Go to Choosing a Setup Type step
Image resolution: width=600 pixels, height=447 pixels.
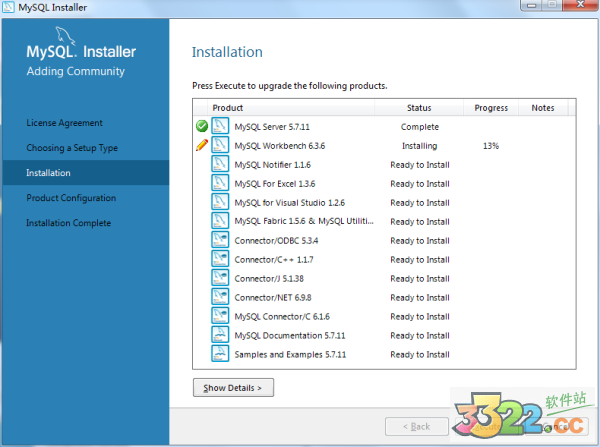[x=72, y=148]
